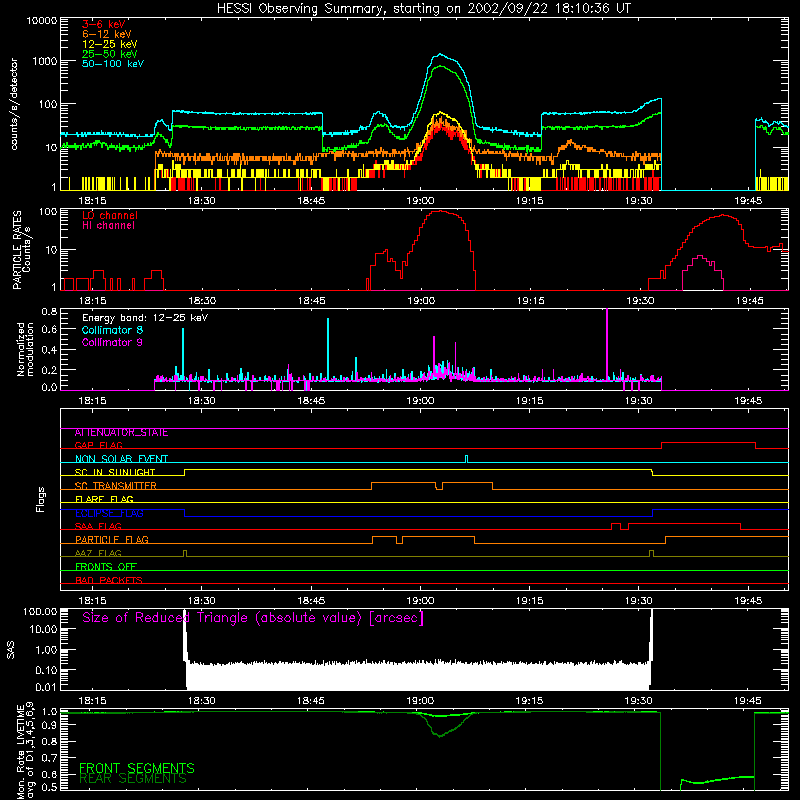Click the 'HI channel' legend entry
The height and width of the screenshot is (800, 800).
pyautogui.click(x=108, y=226)
